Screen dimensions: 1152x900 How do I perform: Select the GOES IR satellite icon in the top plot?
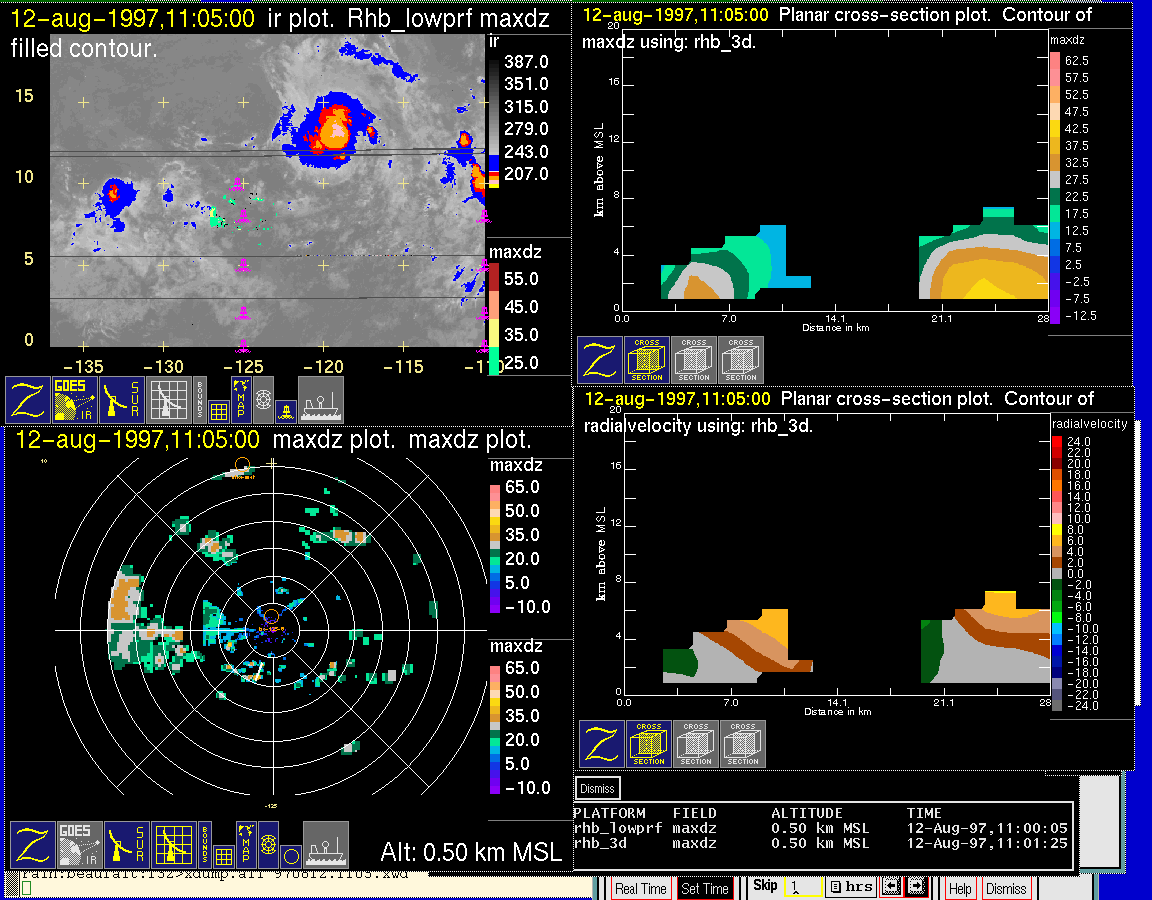pos(76,400)
